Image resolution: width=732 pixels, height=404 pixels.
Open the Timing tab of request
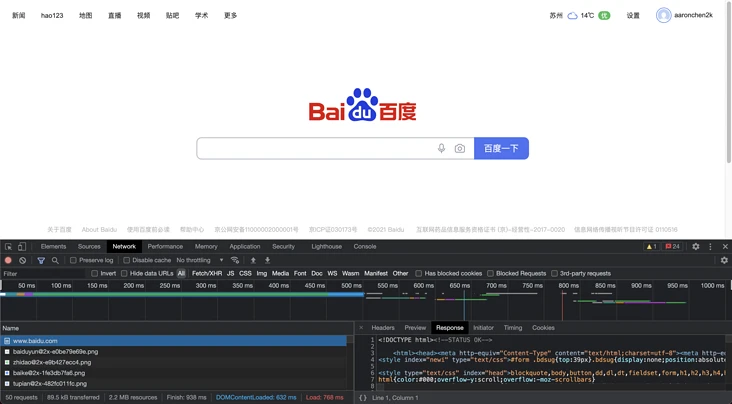click(x=513, y=328)
